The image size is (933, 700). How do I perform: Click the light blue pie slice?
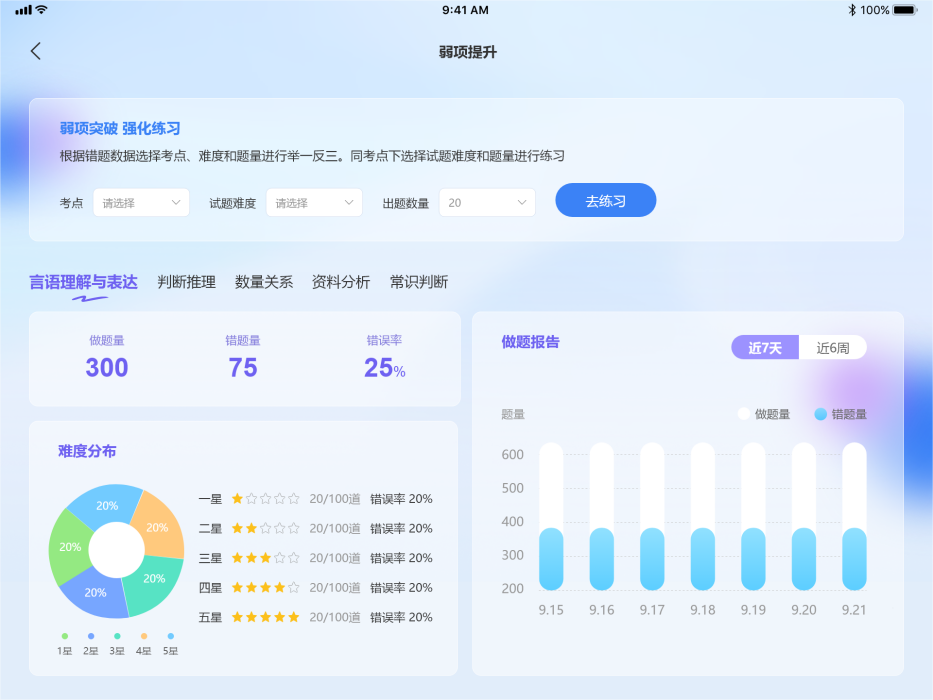pyautogui.click(x=107, y=505)
